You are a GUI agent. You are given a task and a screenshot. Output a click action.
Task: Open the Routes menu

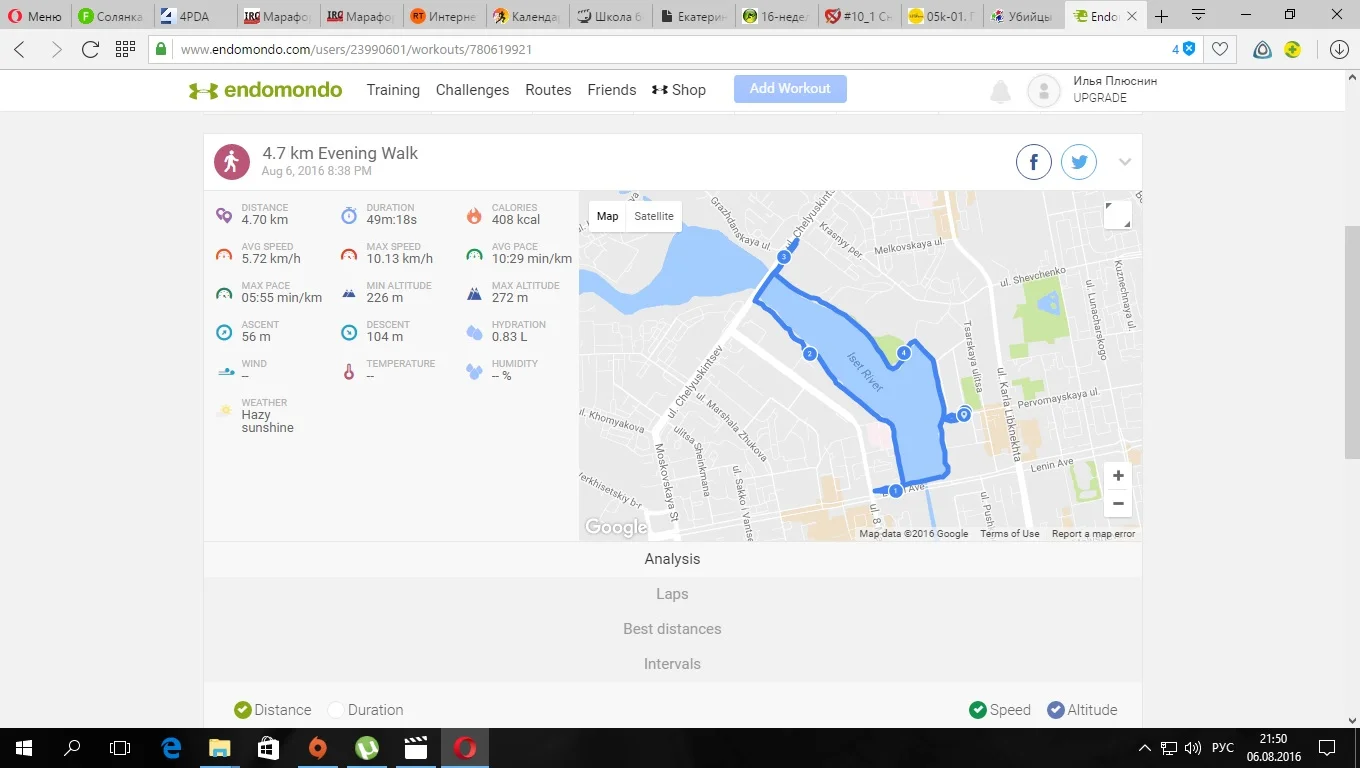548,90
